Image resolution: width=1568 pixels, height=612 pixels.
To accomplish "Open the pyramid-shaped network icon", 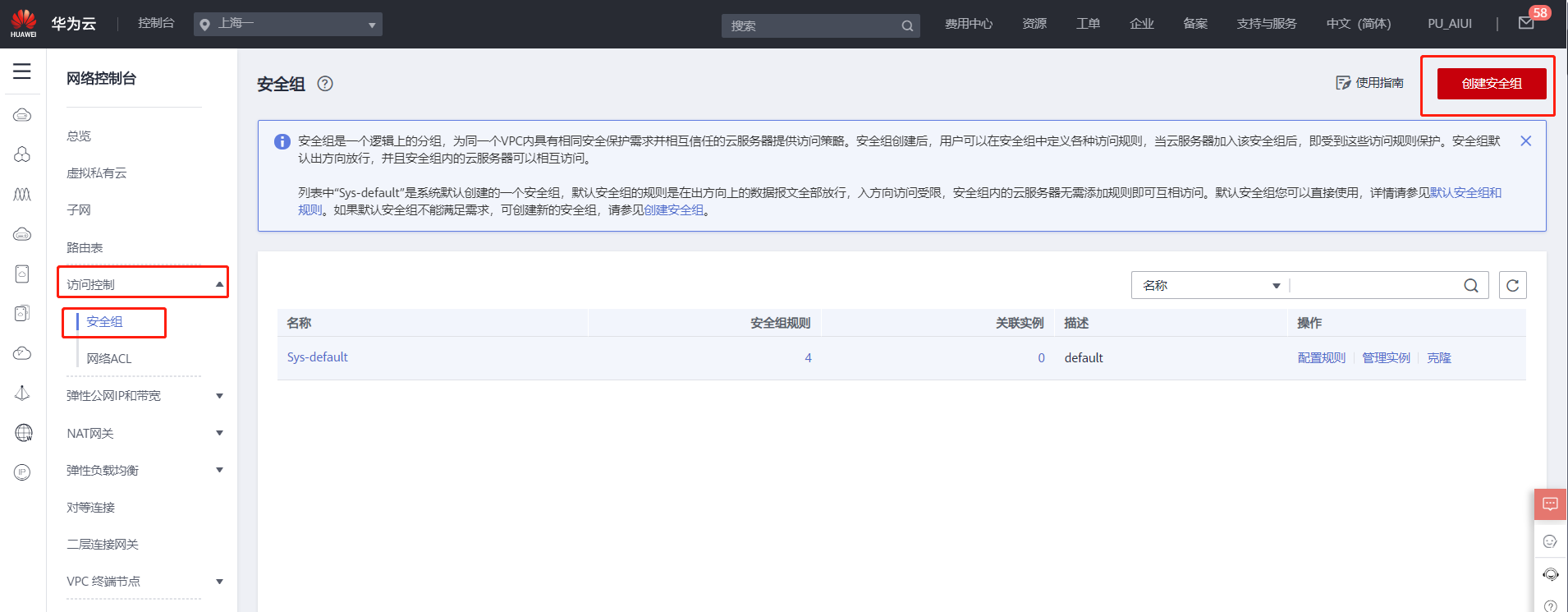I will click(22, 393).
